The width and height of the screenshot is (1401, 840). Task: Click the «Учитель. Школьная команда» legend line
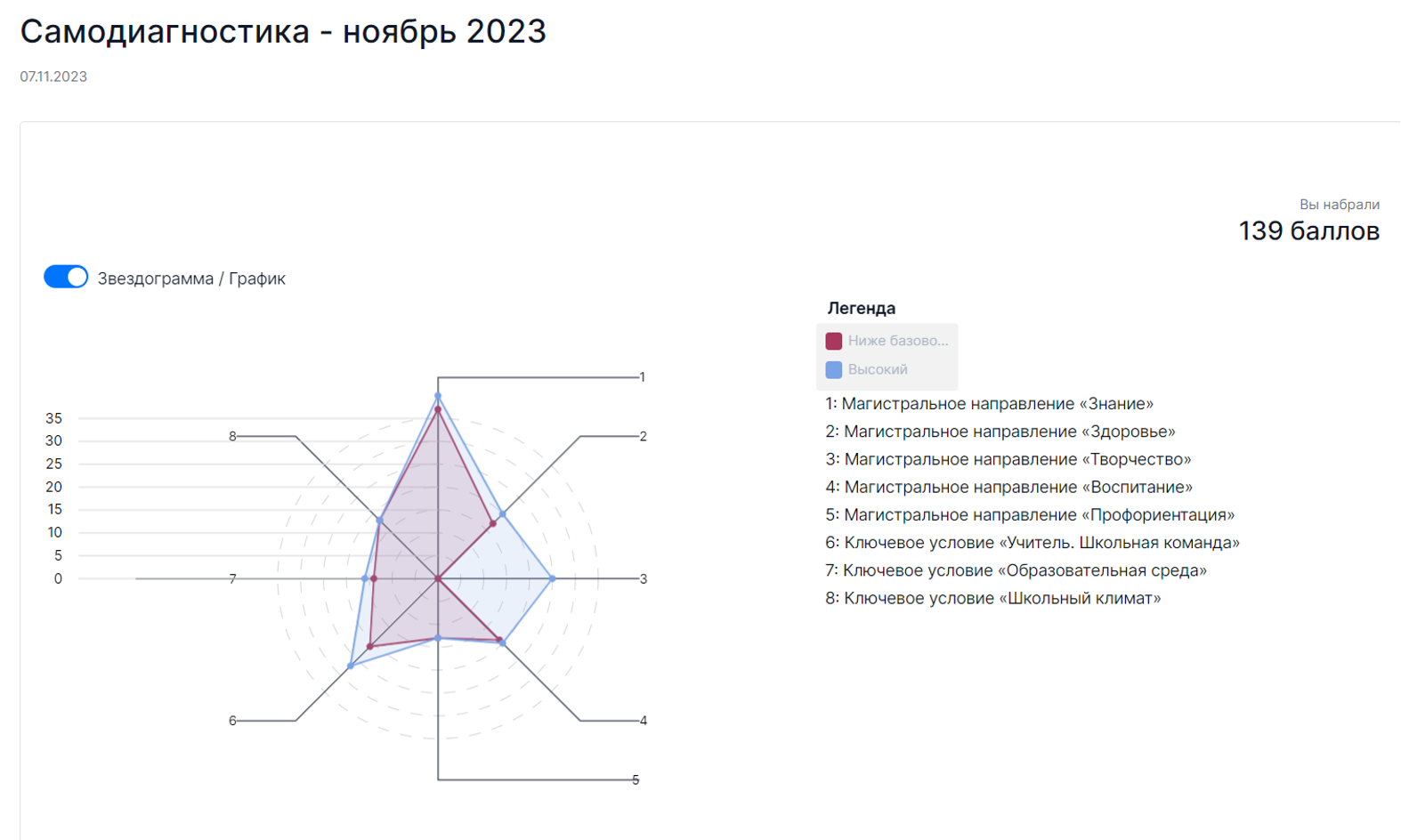pos(1032,543)
